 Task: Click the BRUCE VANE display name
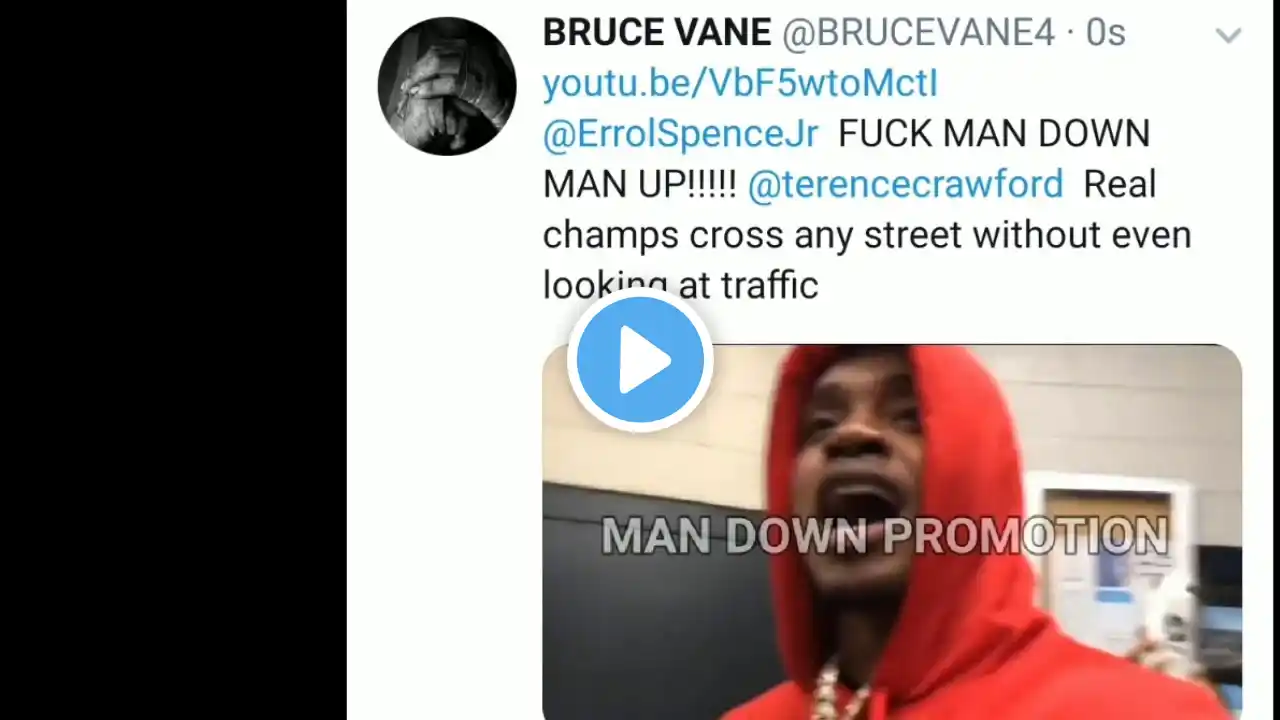click(657, 33)
